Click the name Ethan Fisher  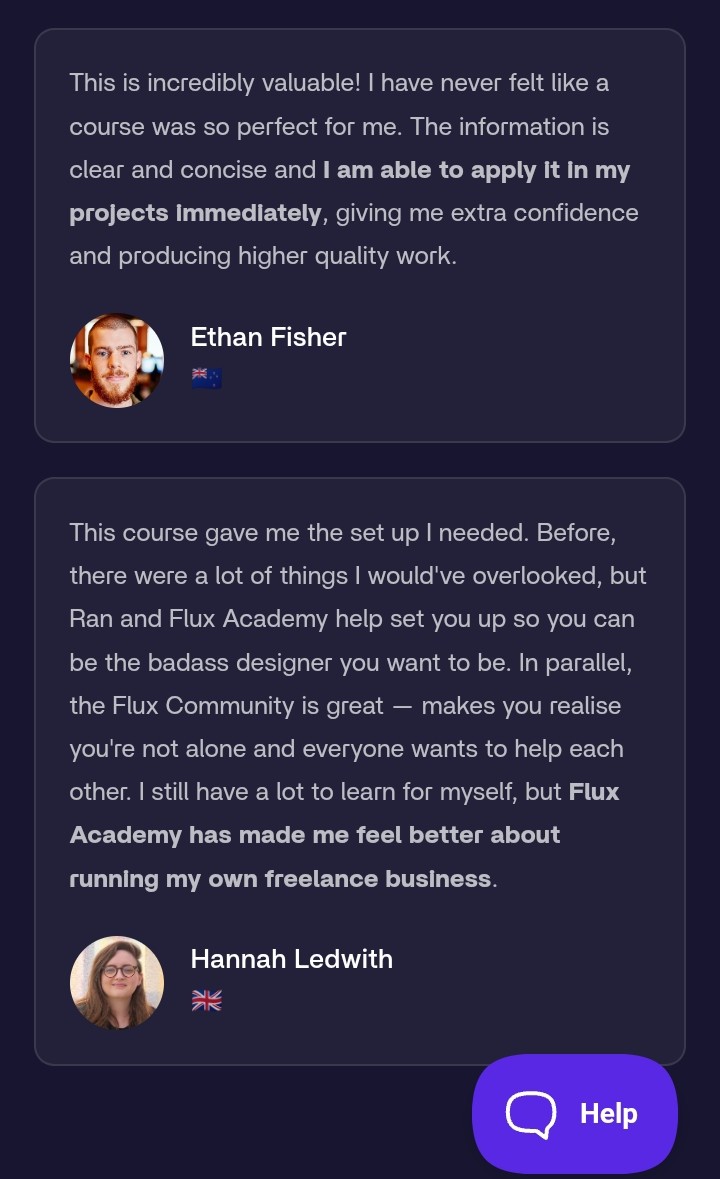tap(268, 337)
